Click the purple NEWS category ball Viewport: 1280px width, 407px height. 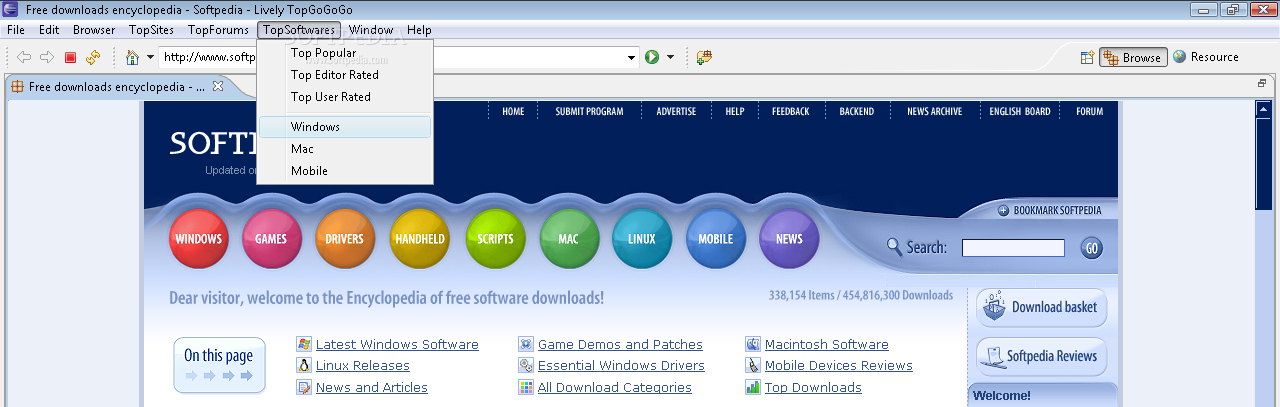(789, 239)
